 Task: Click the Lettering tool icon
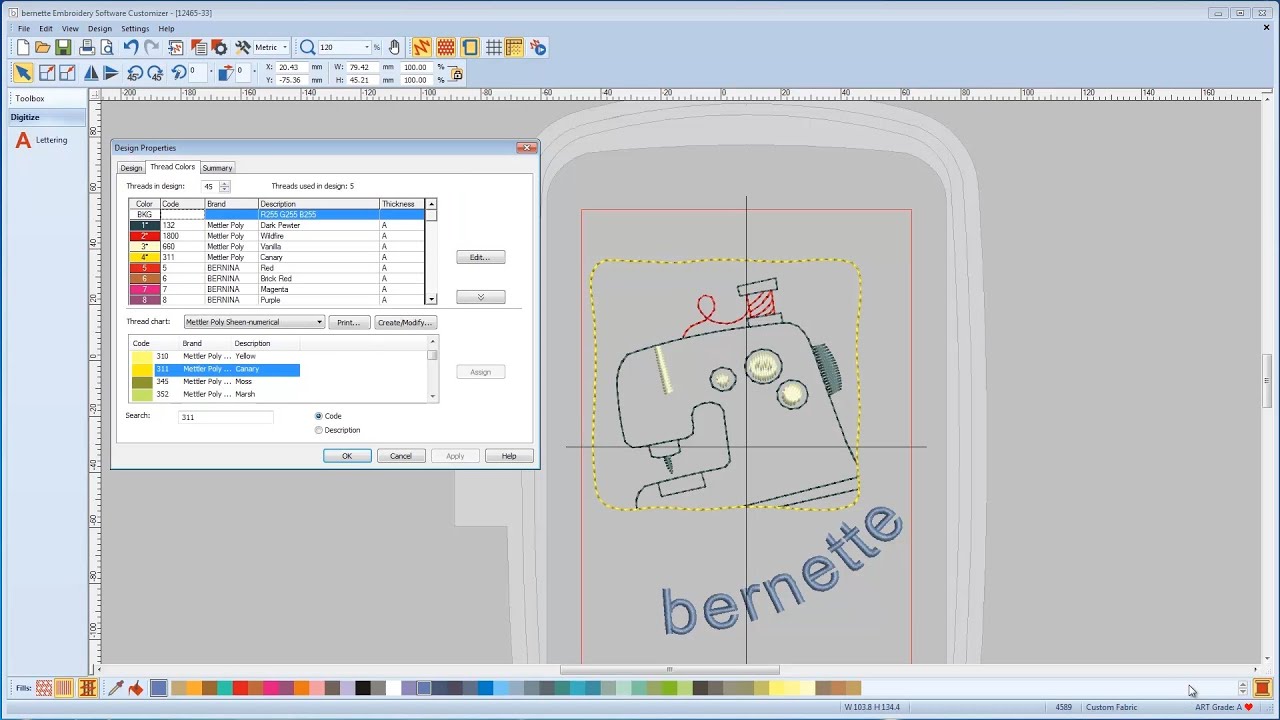(x=23, y=140)
